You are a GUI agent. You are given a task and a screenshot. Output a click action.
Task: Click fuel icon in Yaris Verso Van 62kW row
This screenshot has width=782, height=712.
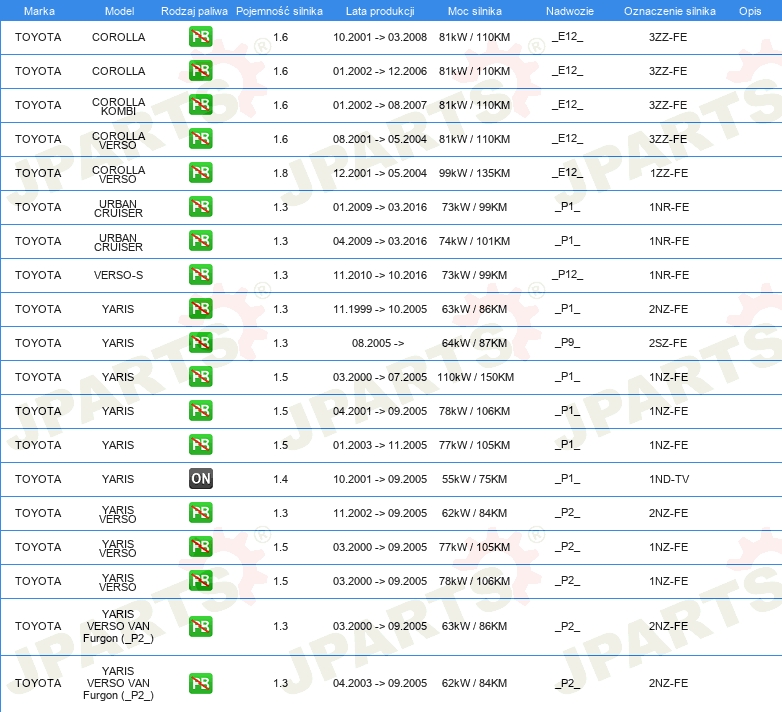point(200,683)
